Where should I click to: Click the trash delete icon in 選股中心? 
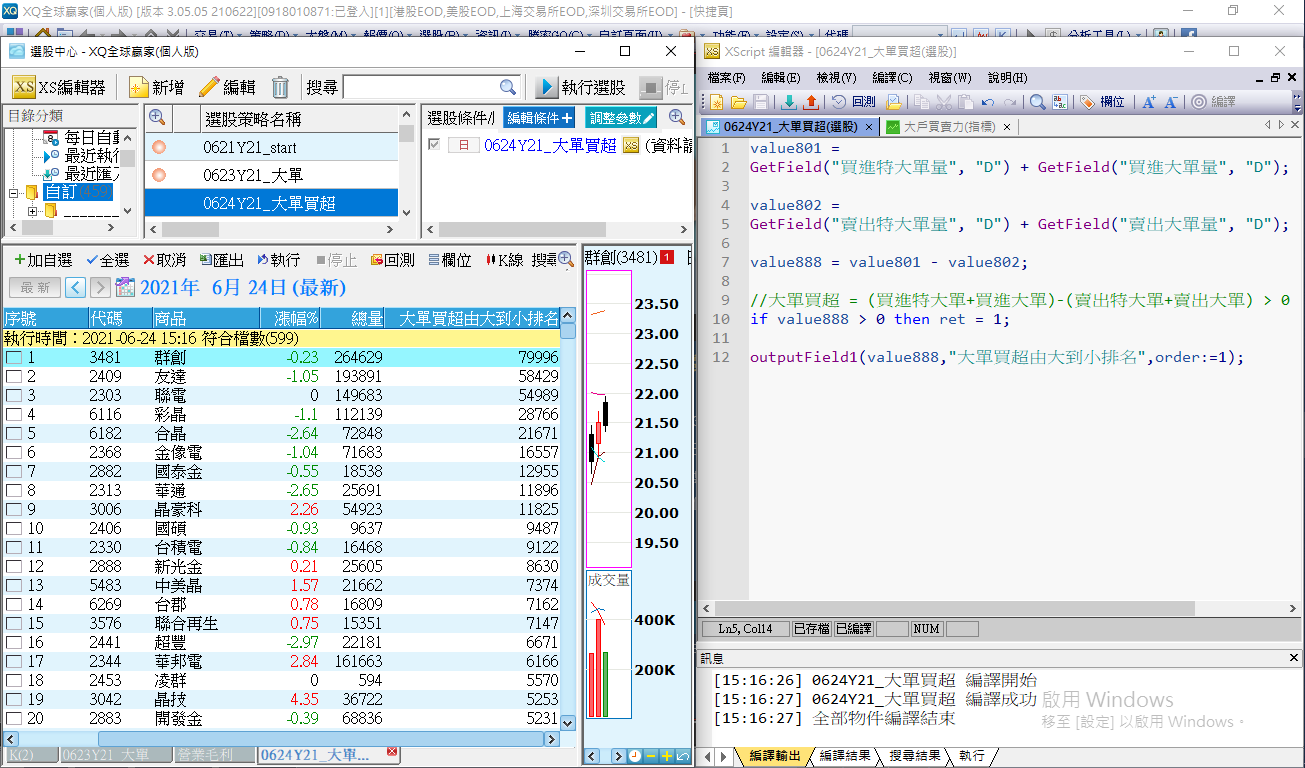(280, 87)
